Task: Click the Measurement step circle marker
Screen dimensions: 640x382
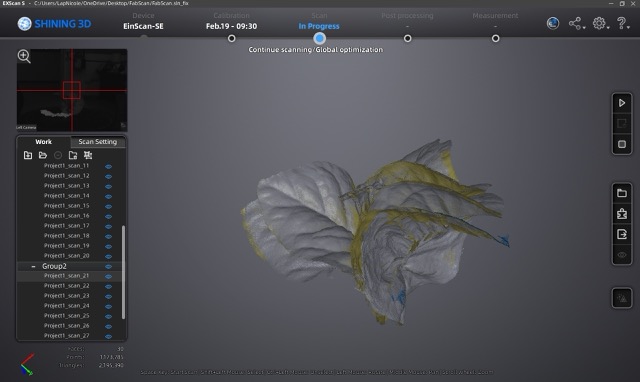Action: tap(496, 38)
